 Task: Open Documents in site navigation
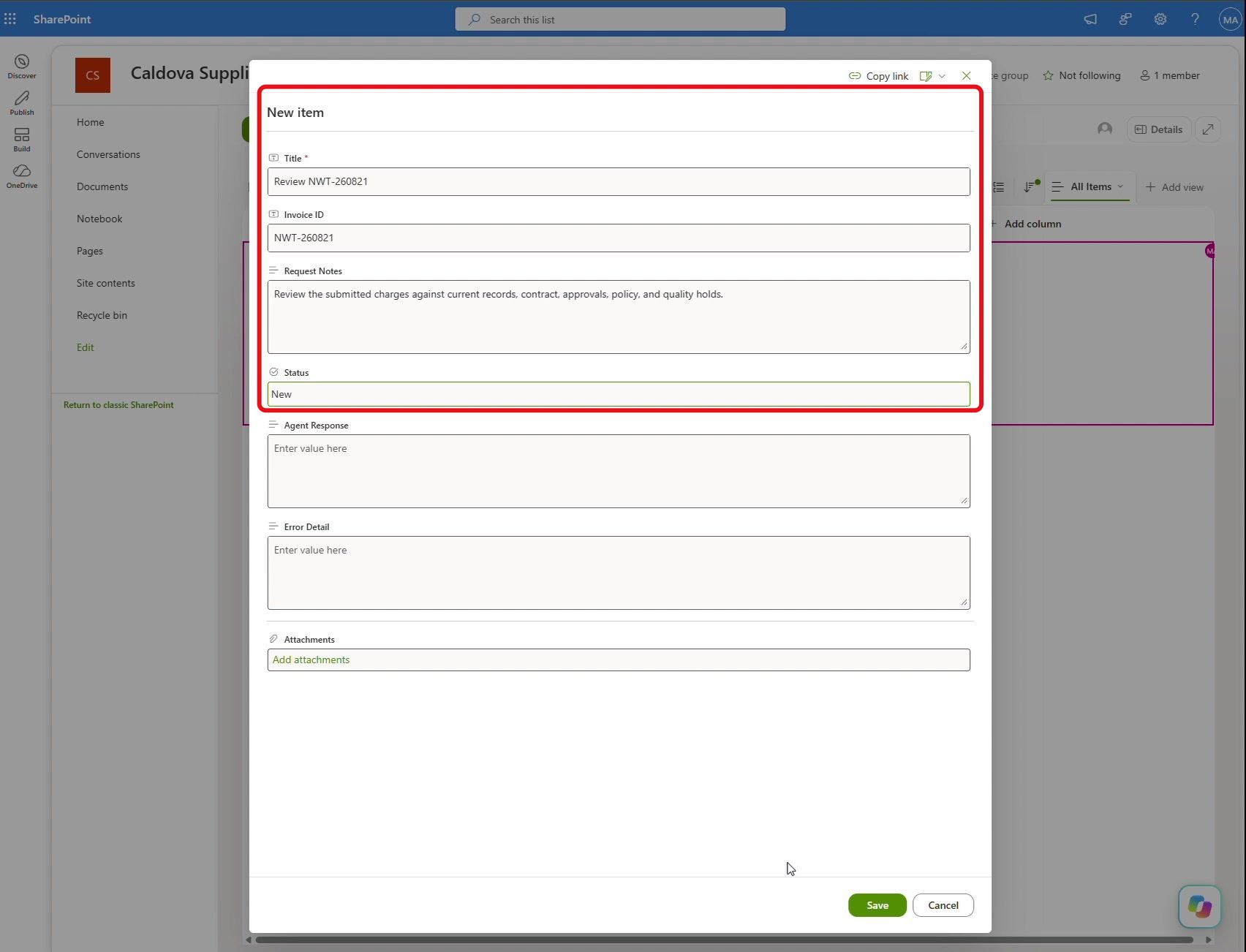coord(102,186)
